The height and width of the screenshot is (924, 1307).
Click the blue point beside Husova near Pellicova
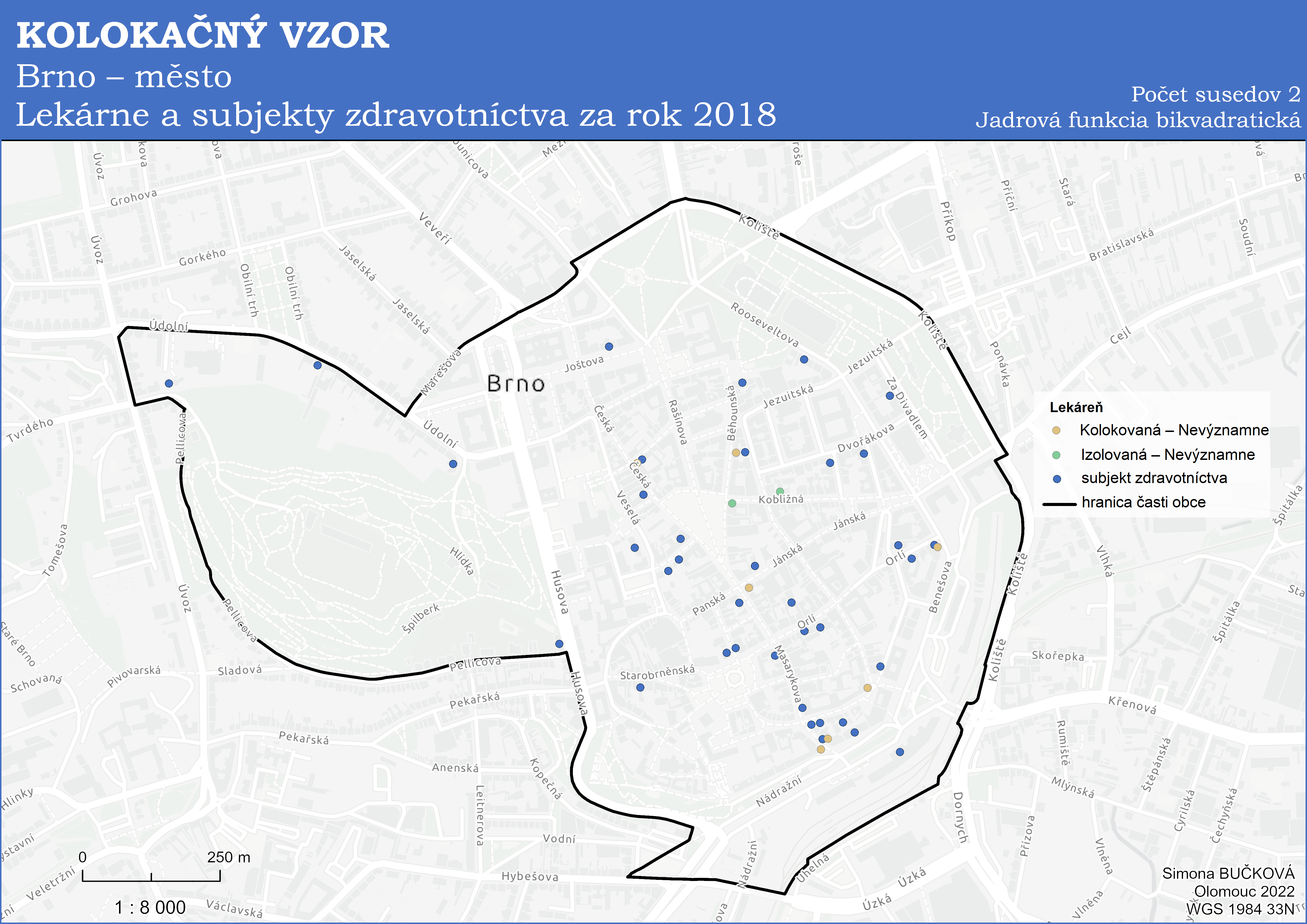[559, 644]
